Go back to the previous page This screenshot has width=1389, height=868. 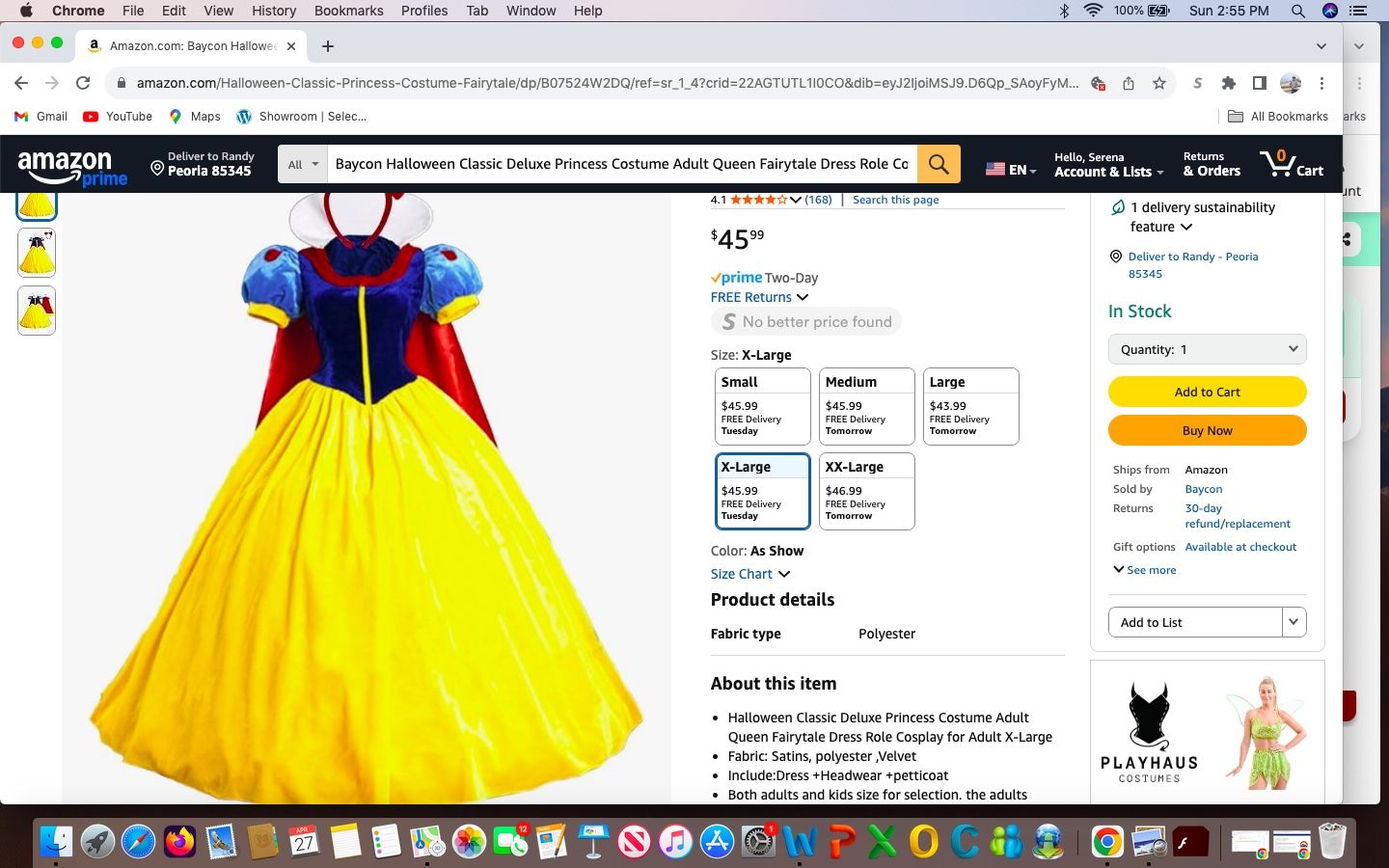coord(21,83)
